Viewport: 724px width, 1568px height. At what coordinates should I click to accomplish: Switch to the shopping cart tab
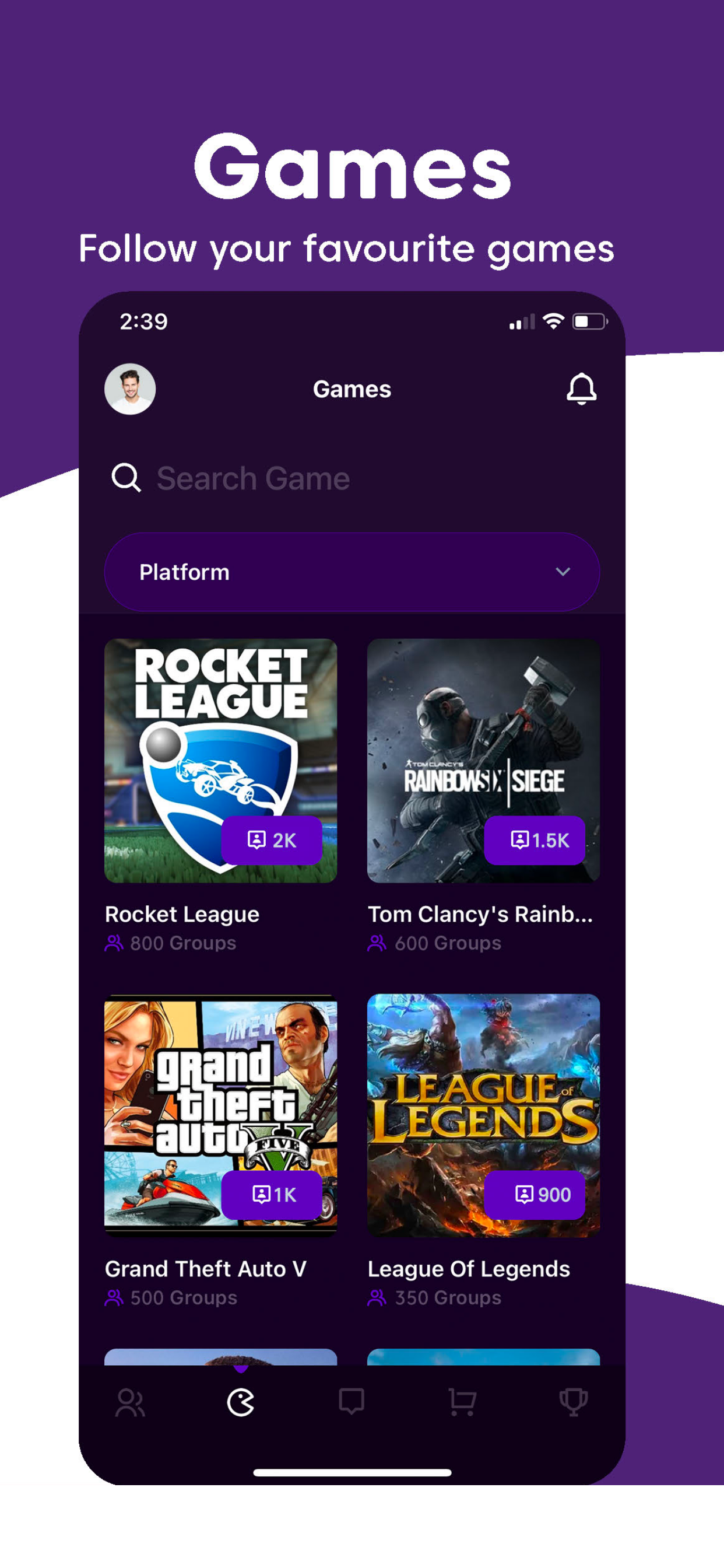pos(462,1402)
